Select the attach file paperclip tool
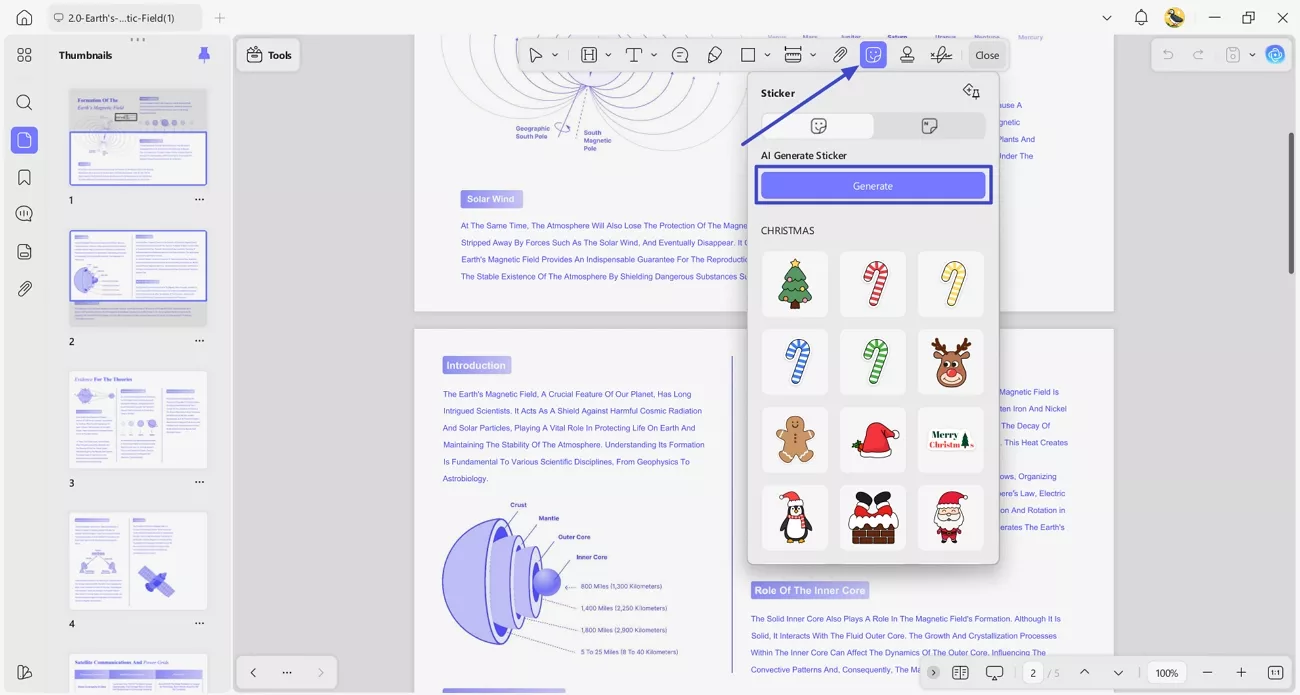The height and width of the screenshot is (695, 1300). pos(840,55)
